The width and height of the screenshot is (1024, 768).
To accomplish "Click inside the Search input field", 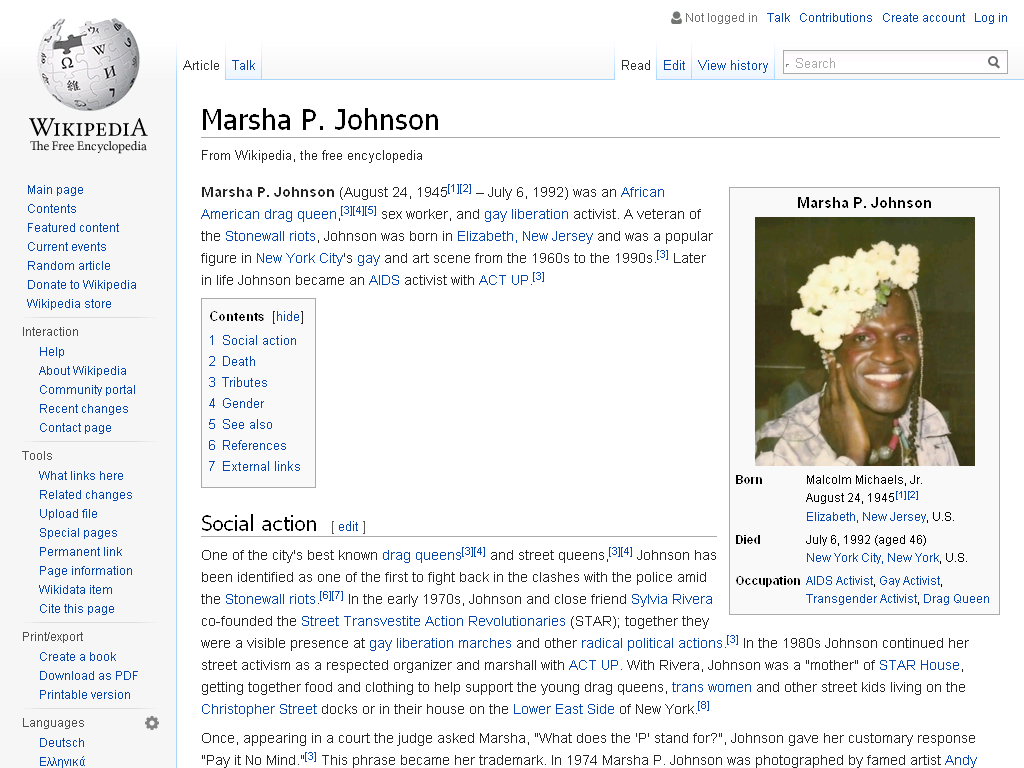I will [x=885, y=63].
